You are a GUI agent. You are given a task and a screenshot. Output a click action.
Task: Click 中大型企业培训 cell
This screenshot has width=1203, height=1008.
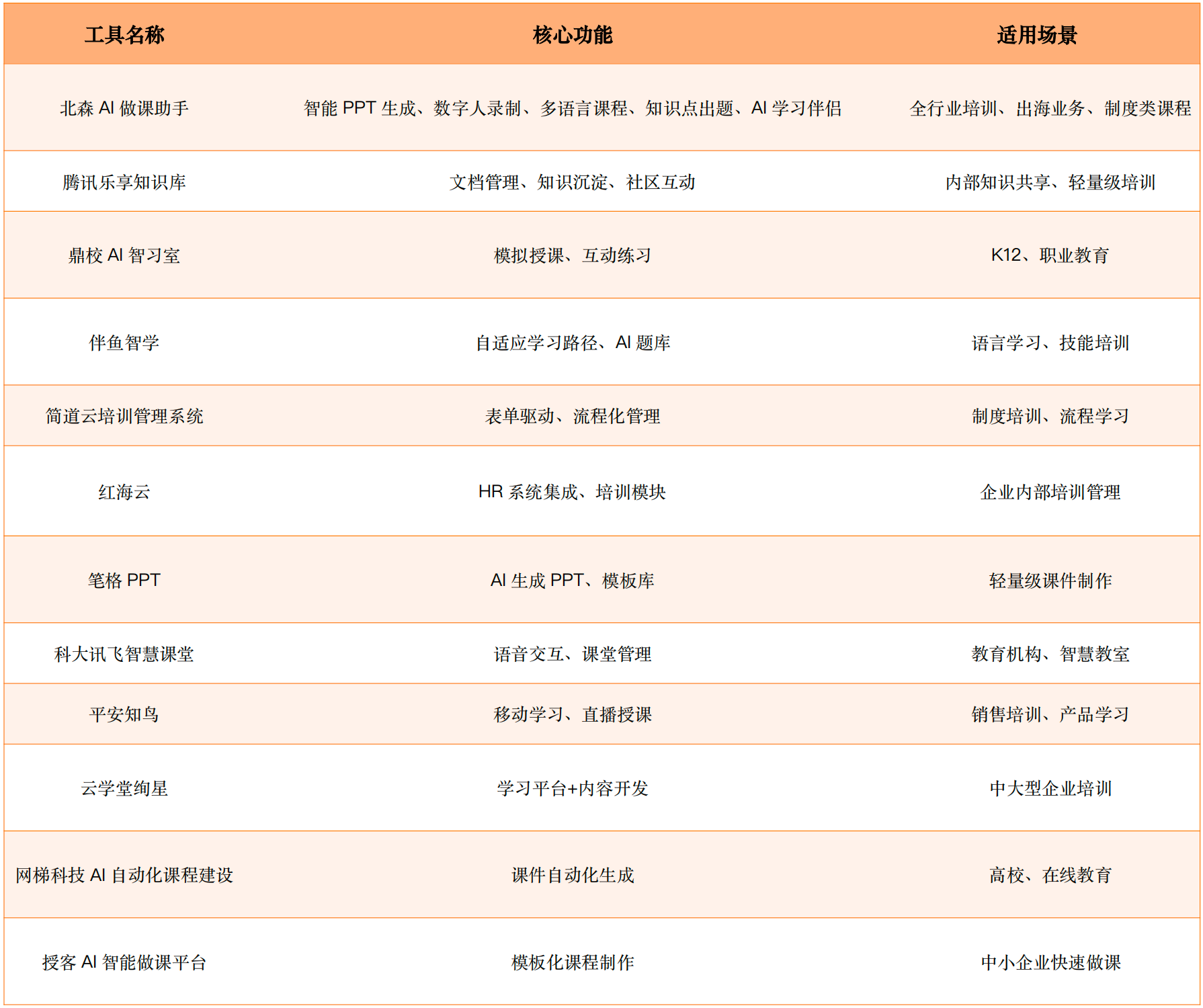(1050, 788)
